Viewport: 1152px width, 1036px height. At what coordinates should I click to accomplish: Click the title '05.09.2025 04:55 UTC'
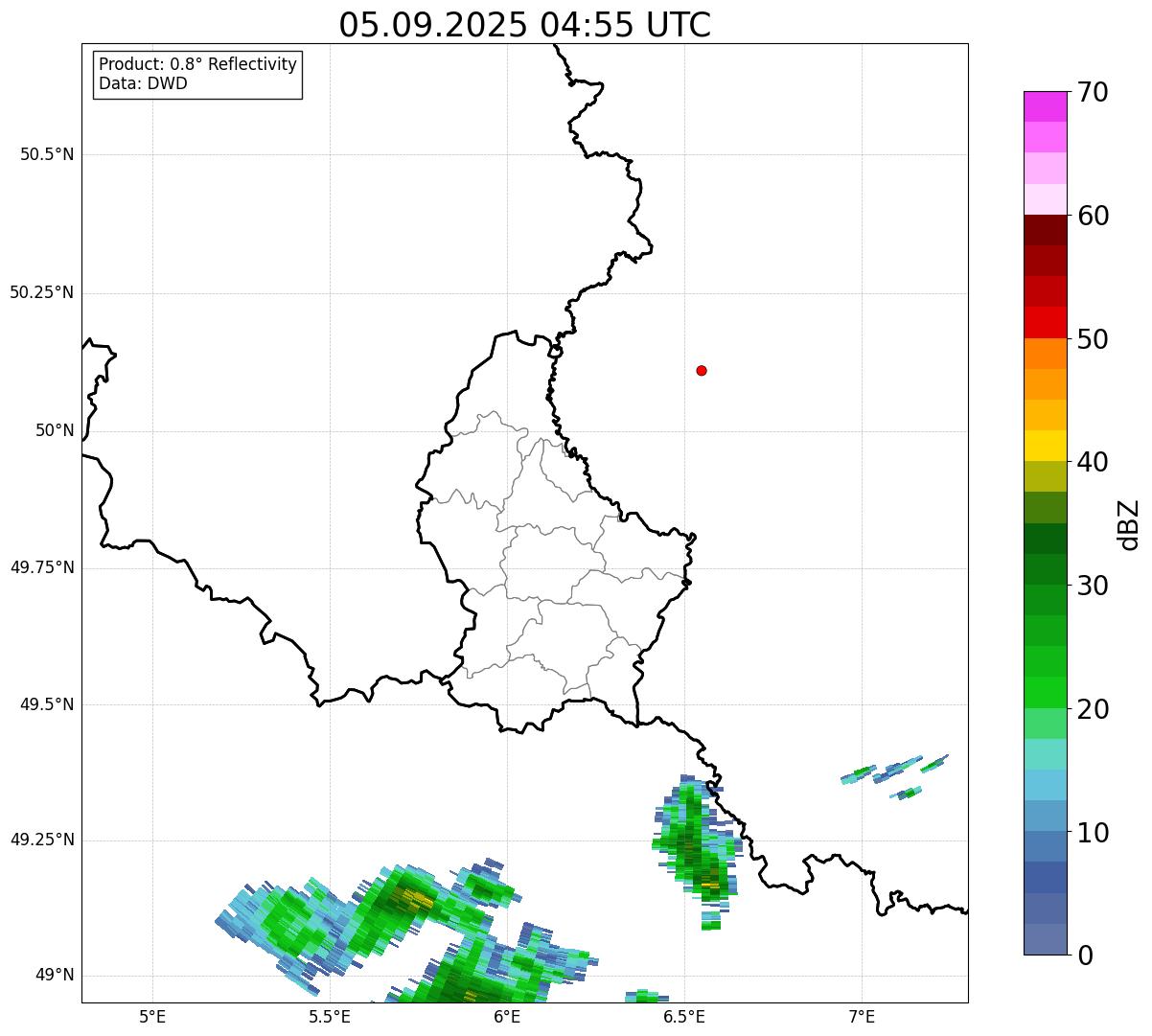click(525, 25)
